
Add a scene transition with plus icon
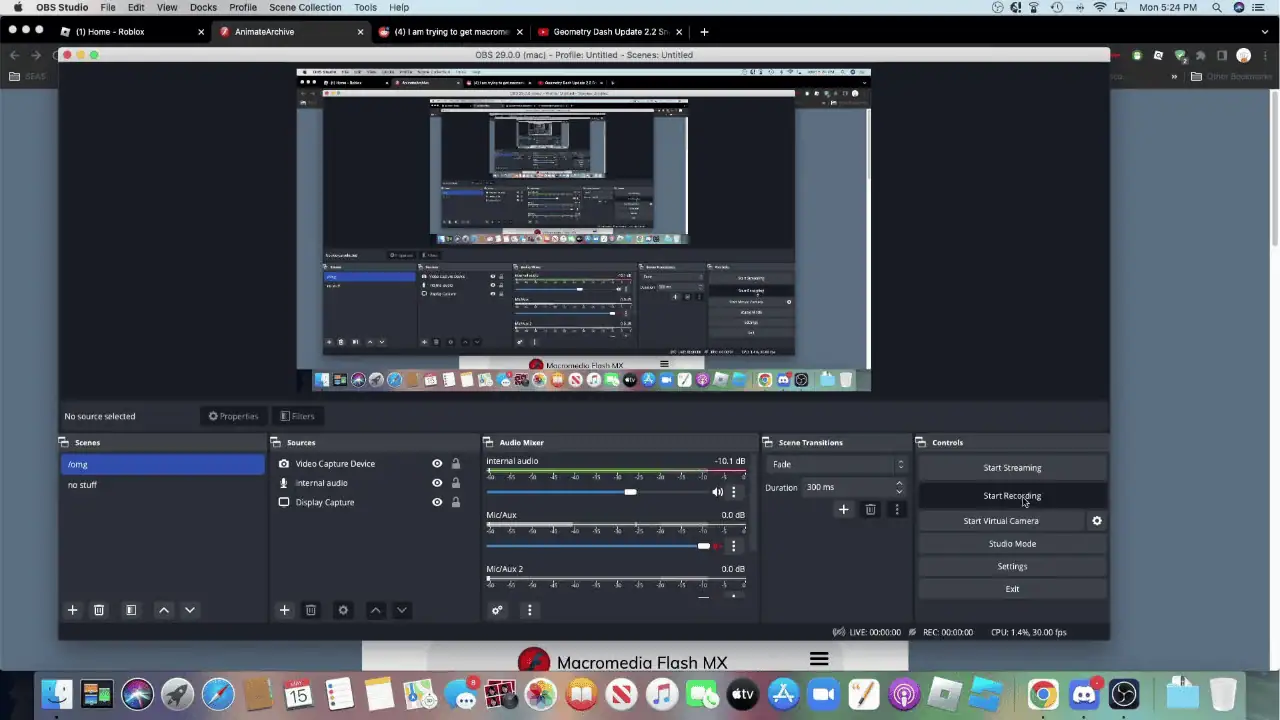pos(843,510)
